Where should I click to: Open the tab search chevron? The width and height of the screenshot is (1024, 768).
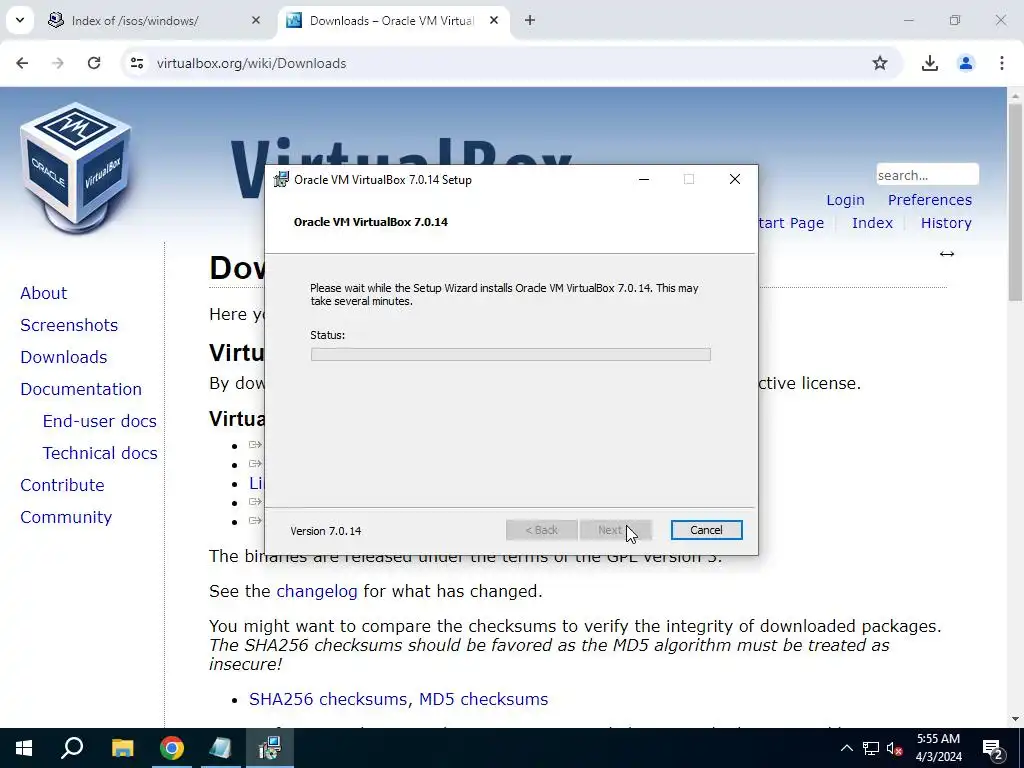click(20, 20)
